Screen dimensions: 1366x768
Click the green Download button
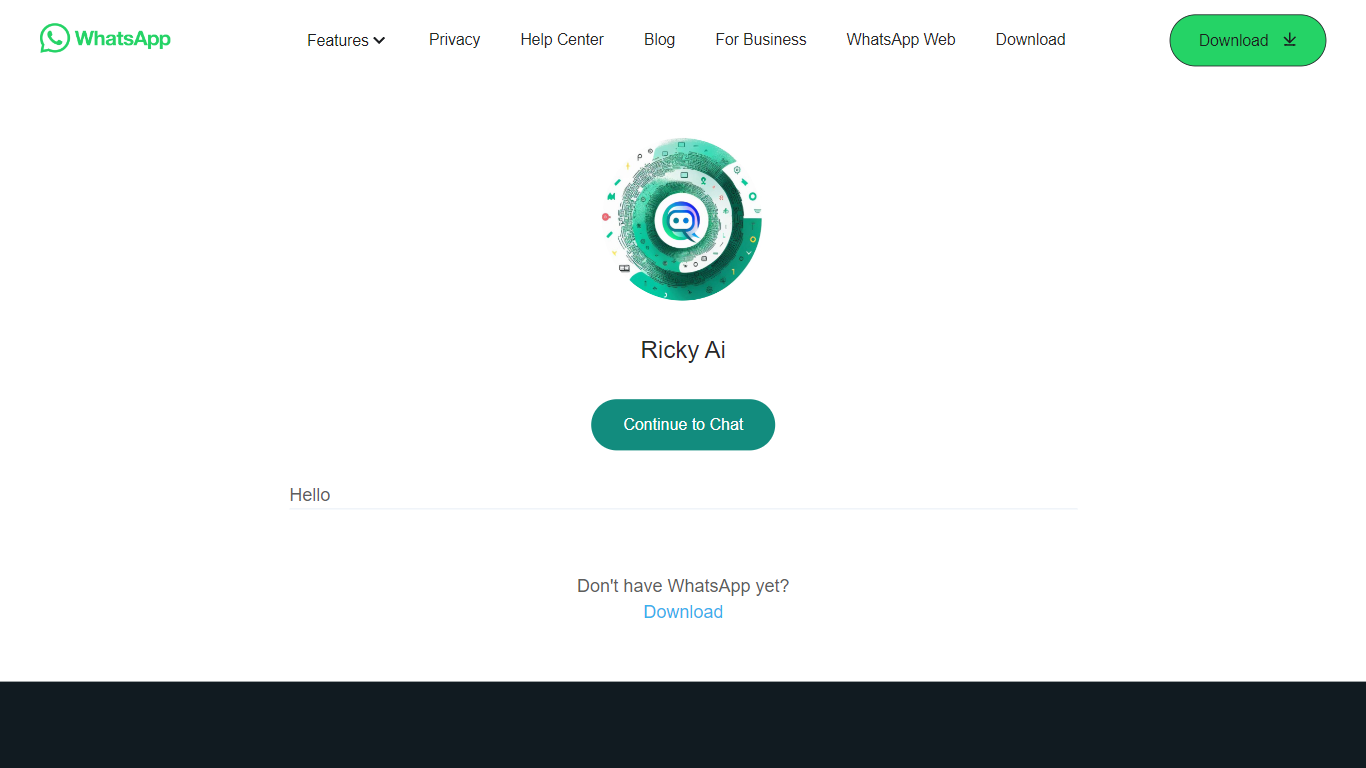pos(1248,40)
